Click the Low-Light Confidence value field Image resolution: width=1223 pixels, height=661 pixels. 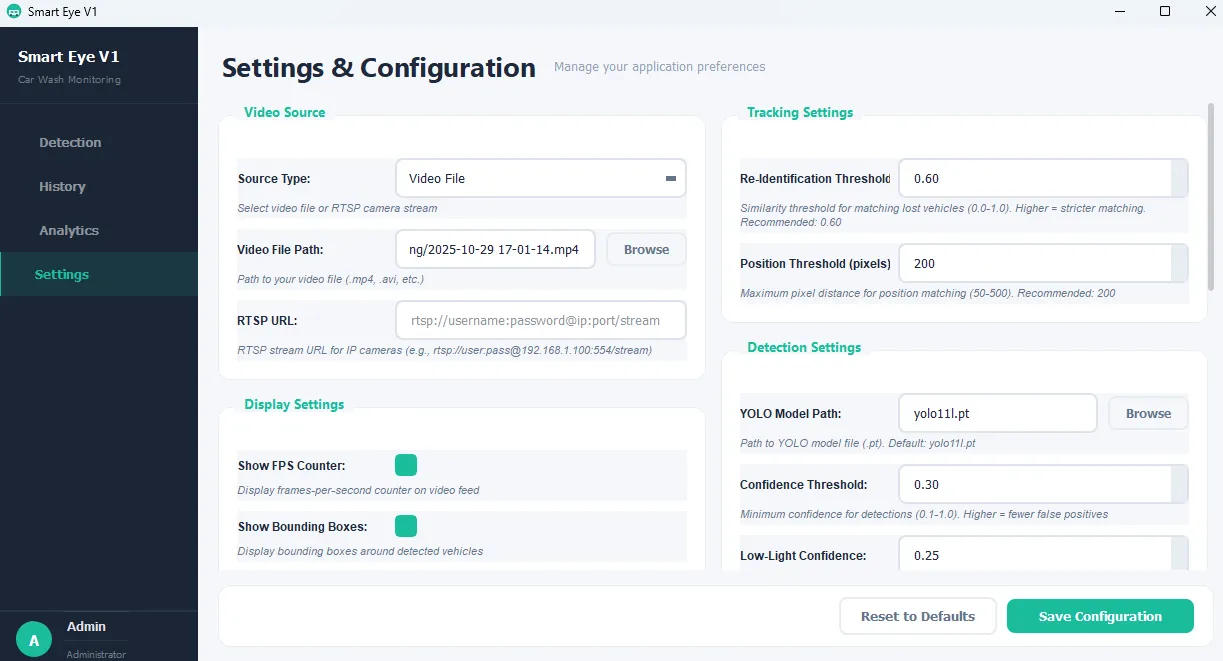click(x=1035, y=554)
